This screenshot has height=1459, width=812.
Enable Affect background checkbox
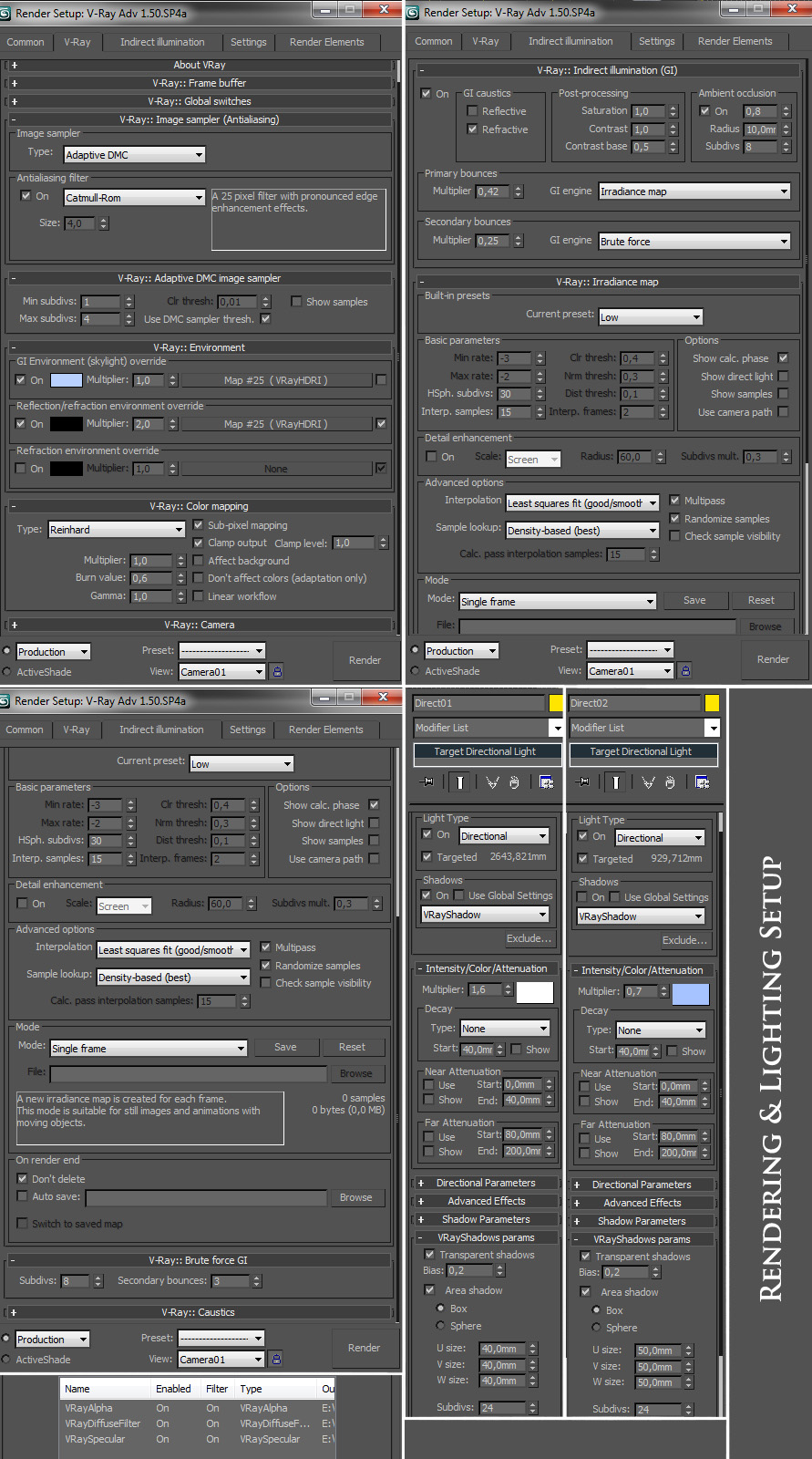tap(199, 561)
